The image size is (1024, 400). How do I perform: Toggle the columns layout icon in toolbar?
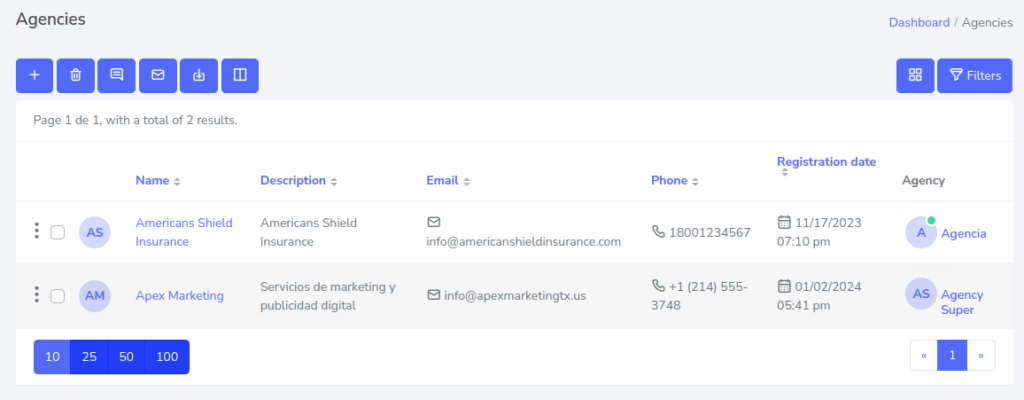[240, 75]
